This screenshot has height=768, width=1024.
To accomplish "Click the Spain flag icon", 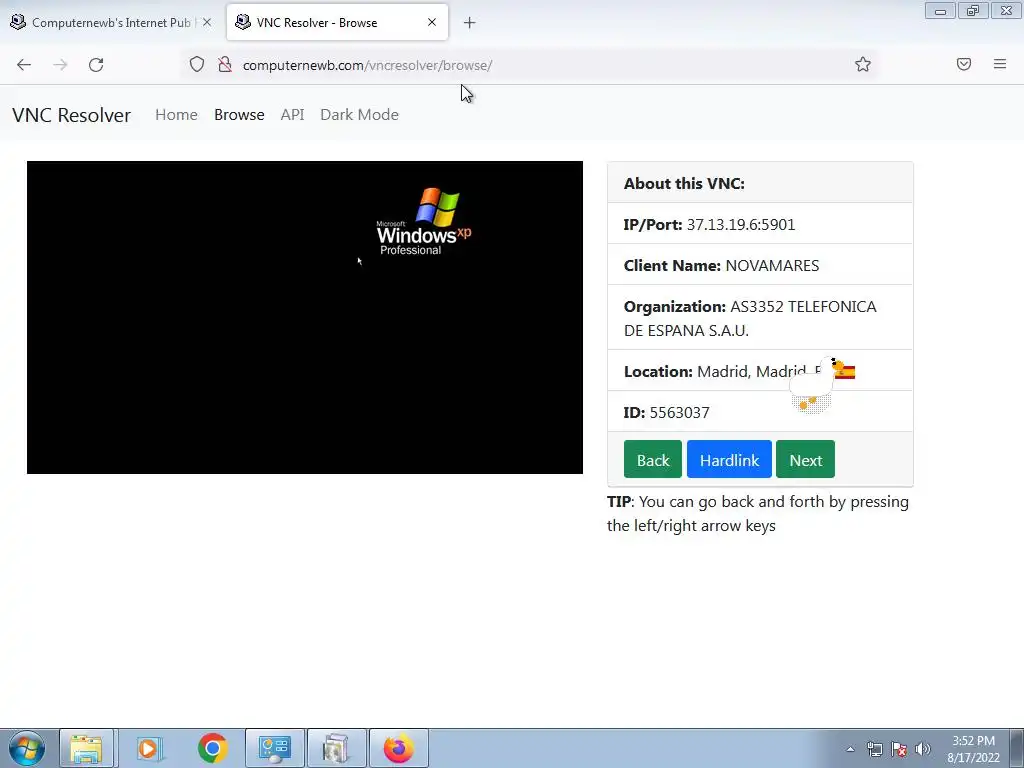I will pos(845,372).
